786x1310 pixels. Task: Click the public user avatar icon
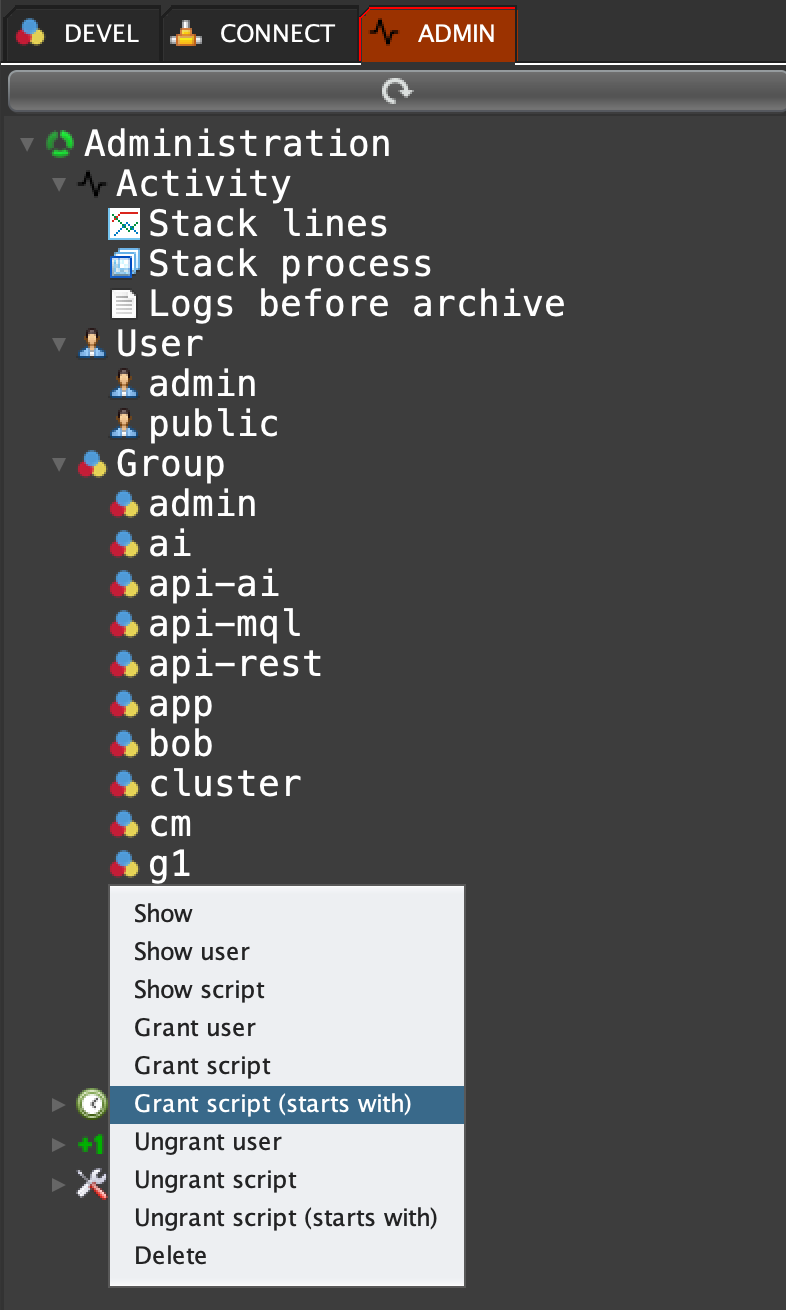click(123, 424)
